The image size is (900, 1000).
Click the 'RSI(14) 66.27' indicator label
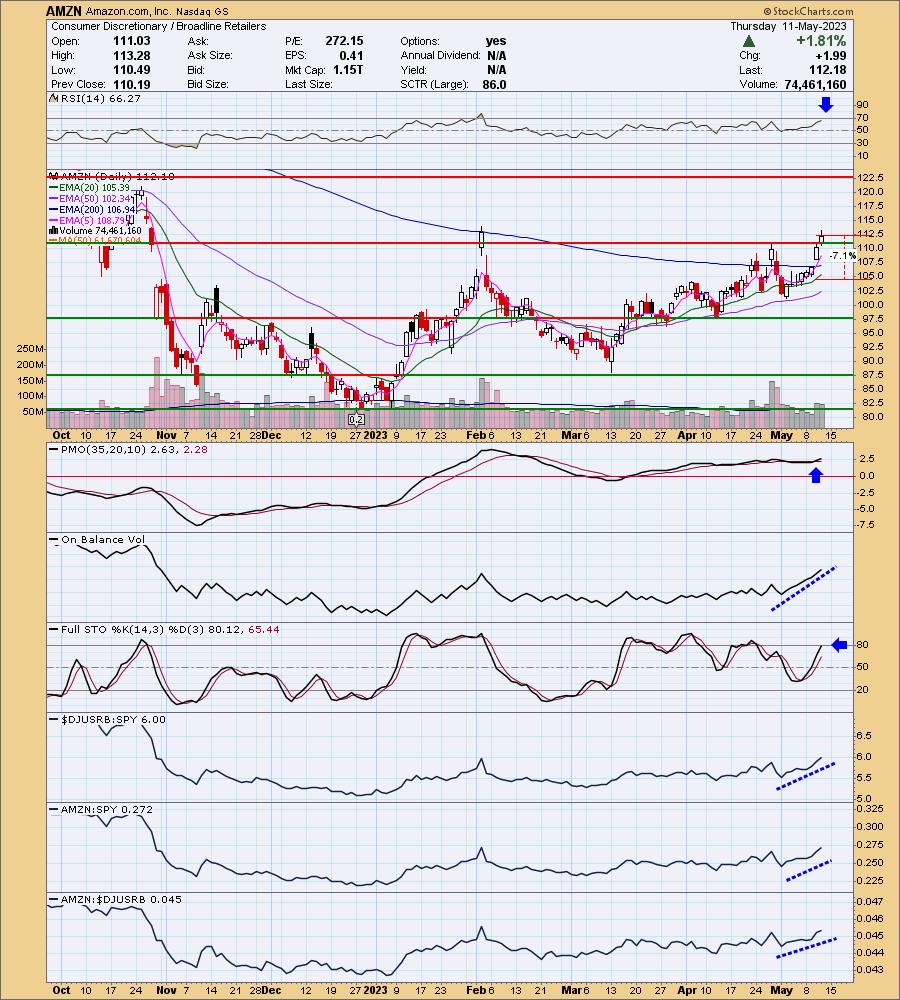[x=100, y=99]
